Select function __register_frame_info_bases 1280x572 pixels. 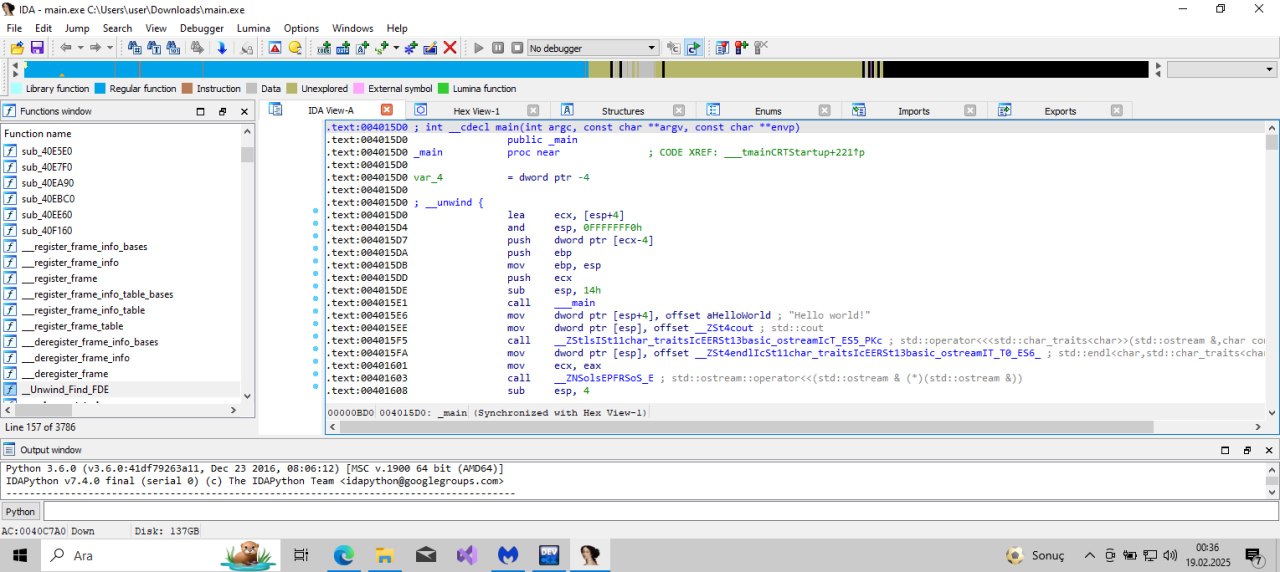pos(120,246)
